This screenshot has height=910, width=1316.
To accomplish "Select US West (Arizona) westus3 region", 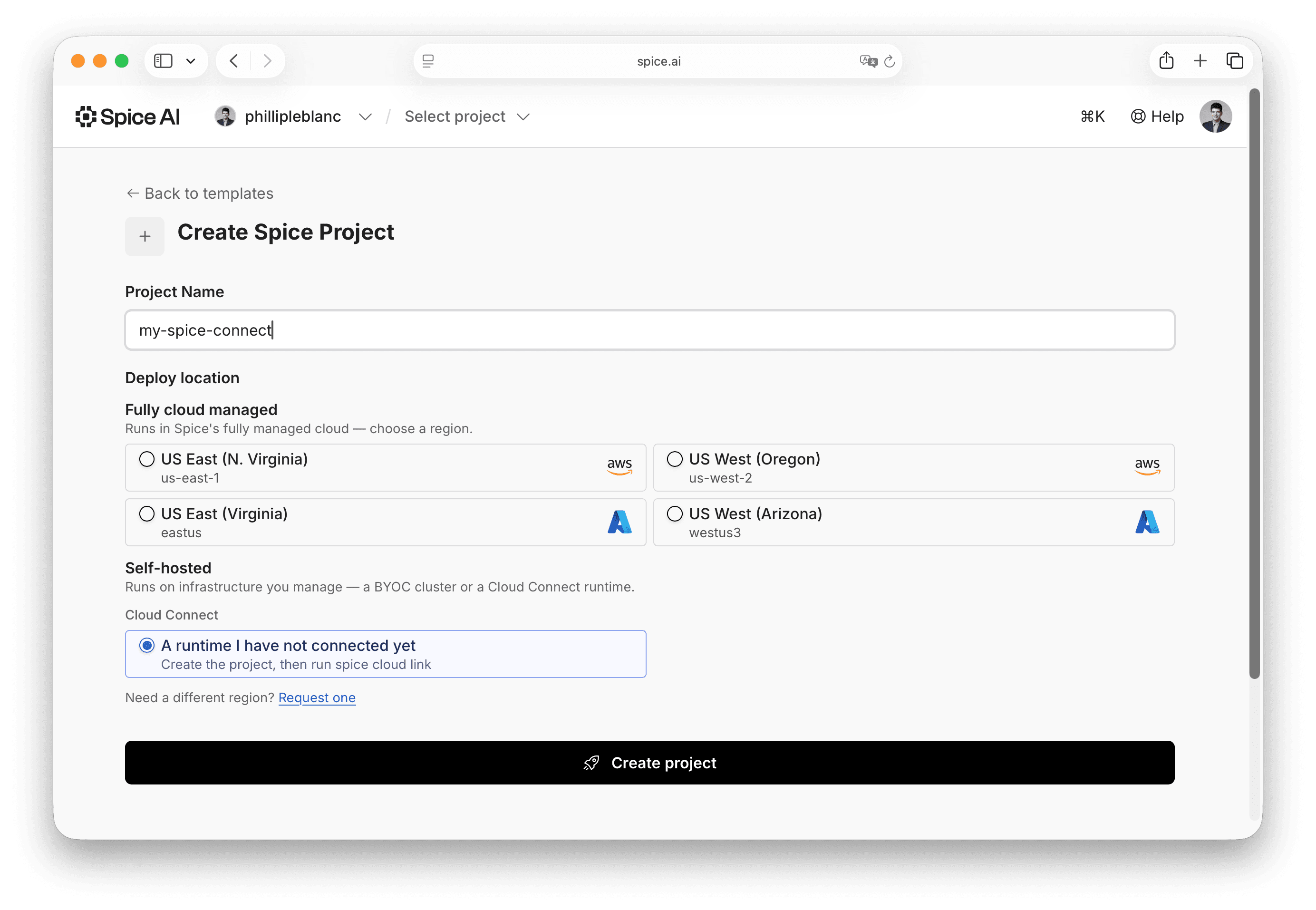I will (913, 523).
